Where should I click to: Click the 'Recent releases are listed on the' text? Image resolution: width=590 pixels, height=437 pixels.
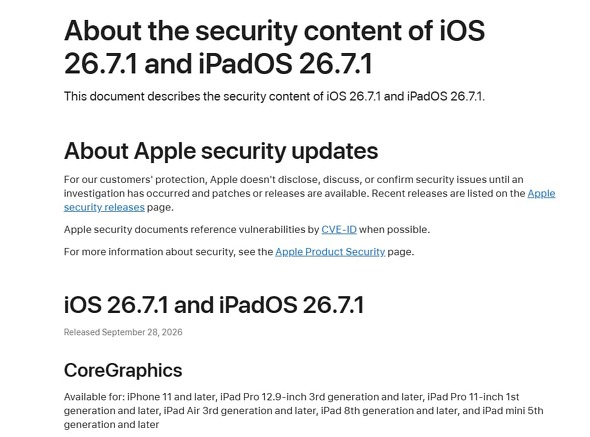tap(448, 193)
